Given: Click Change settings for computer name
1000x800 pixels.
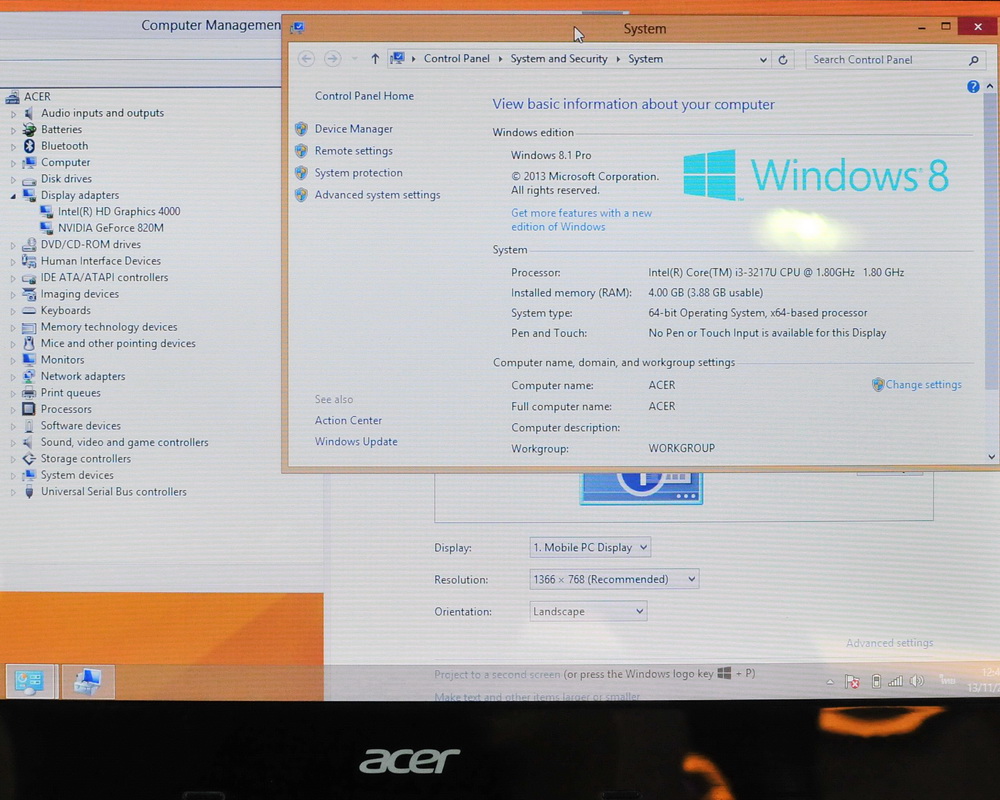Looking at the screenshot, I should (x=923, y=385).
